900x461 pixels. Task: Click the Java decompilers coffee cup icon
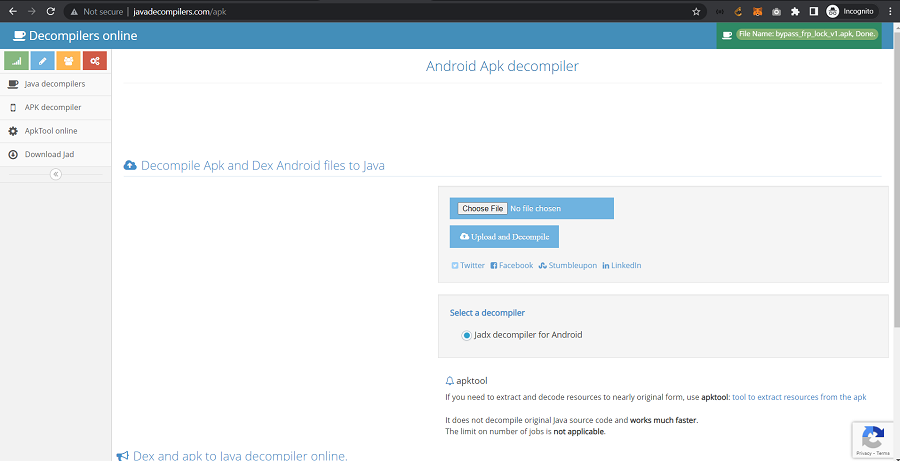pos(13,84)
